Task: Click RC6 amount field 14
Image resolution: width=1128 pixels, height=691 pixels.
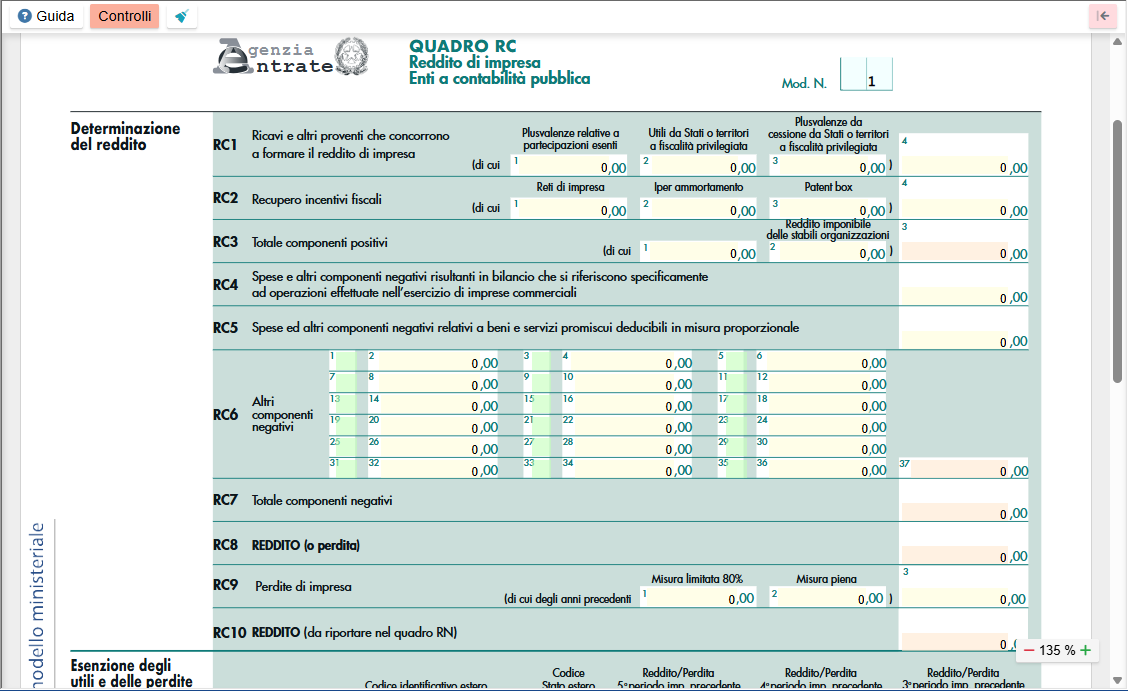Action: click(433, 404)
